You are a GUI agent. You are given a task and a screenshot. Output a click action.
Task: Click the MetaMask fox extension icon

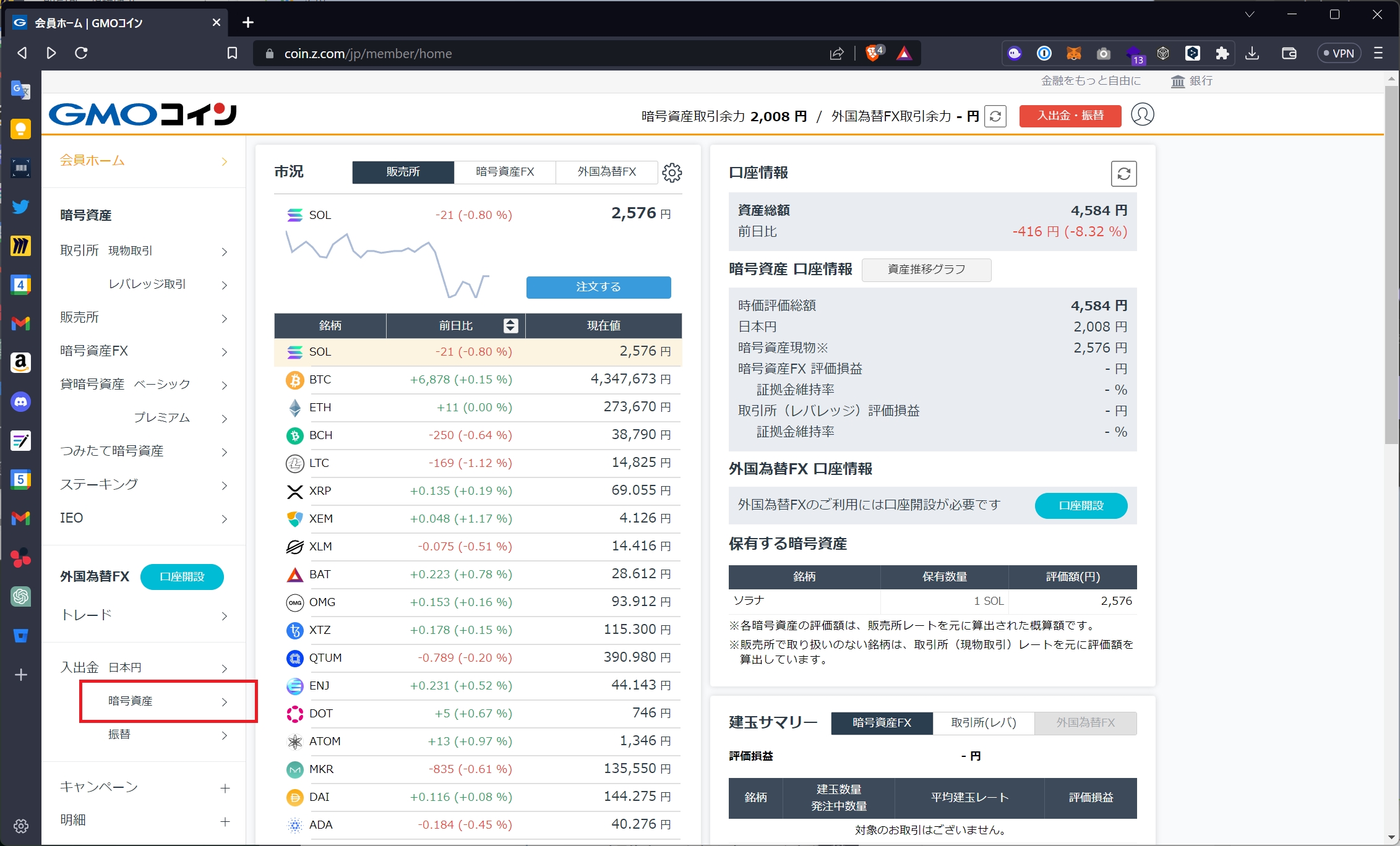(1073, 53)
